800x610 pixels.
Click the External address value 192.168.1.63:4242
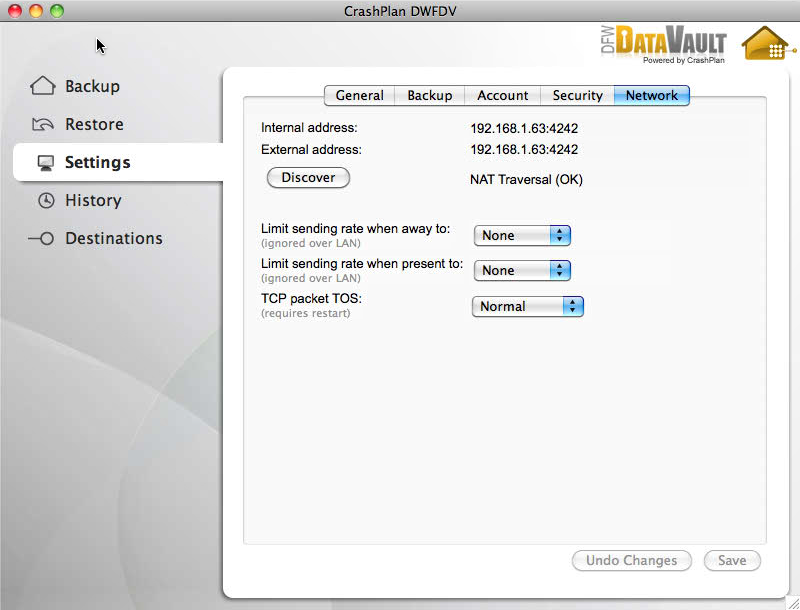(524, 149)
